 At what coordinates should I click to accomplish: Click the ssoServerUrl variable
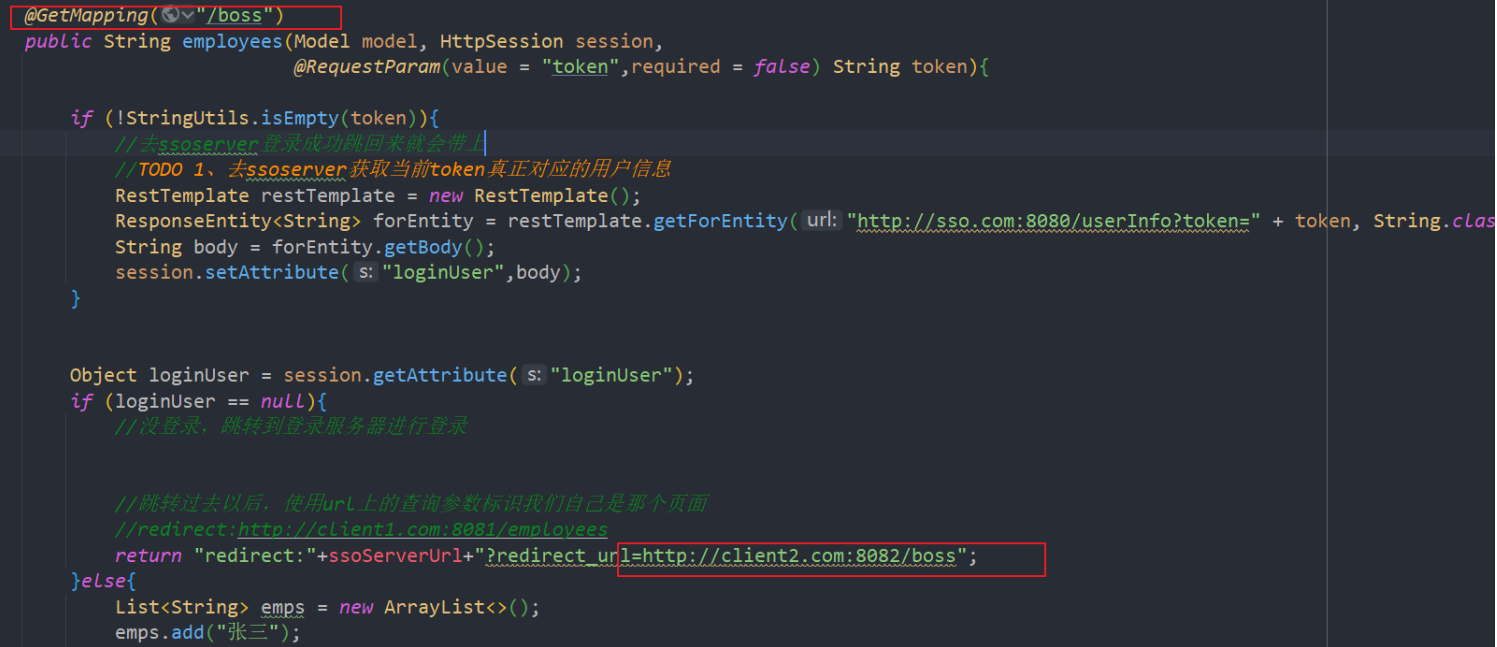tap(395, 555)
